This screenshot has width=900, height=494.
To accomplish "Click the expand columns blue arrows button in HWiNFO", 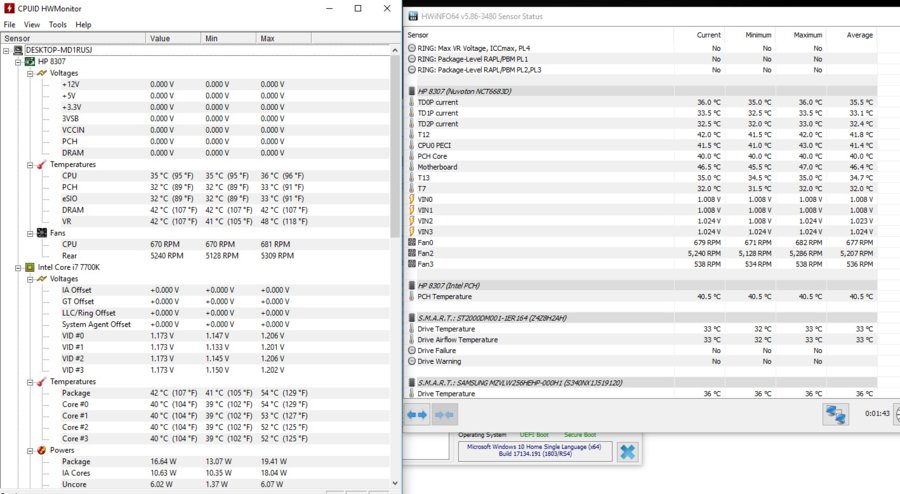I will coord(417,413).
